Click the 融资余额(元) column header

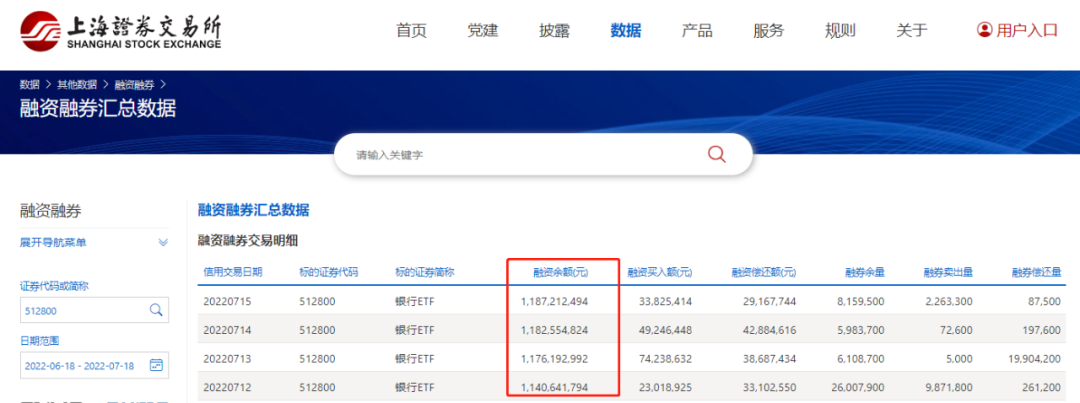pos(561,272)
